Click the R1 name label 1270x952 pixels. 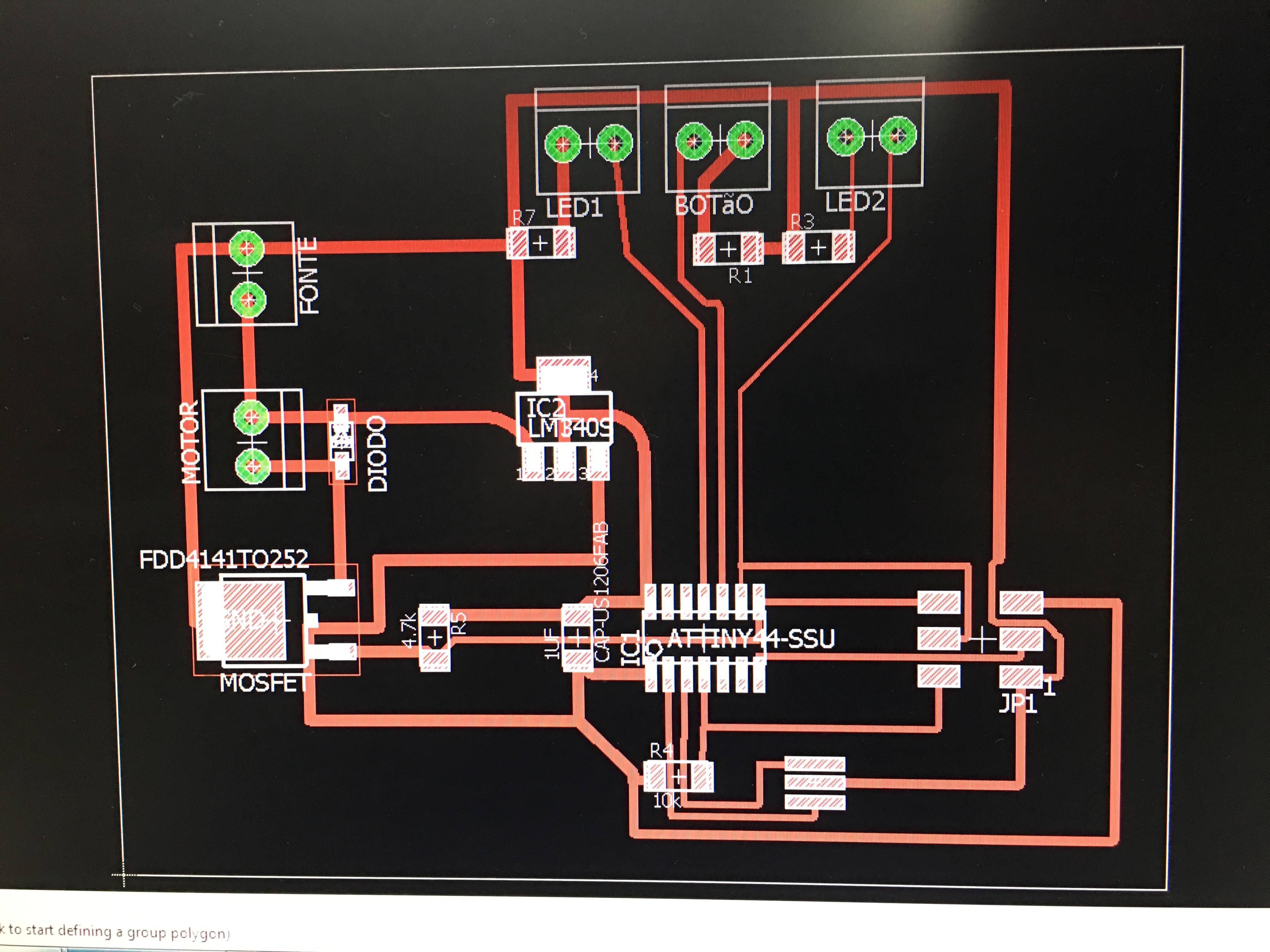(740, 276)
